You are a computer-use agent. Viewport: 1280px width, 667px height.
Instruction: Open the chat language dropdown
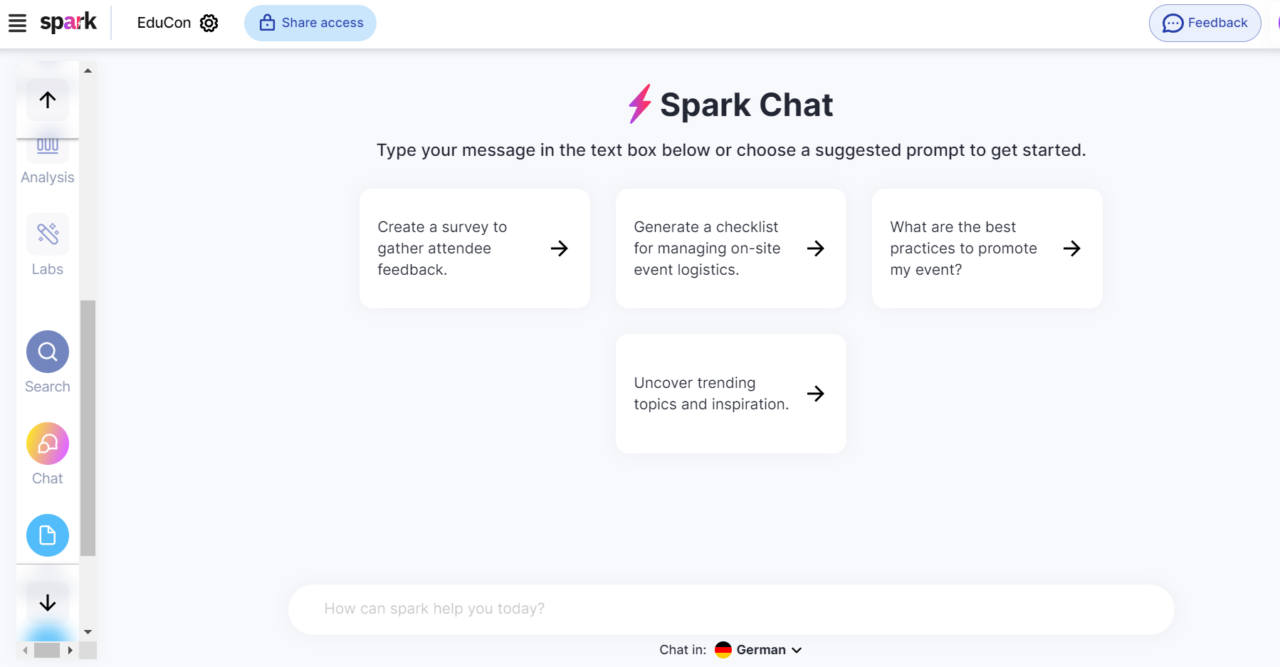tap(762, 649)
